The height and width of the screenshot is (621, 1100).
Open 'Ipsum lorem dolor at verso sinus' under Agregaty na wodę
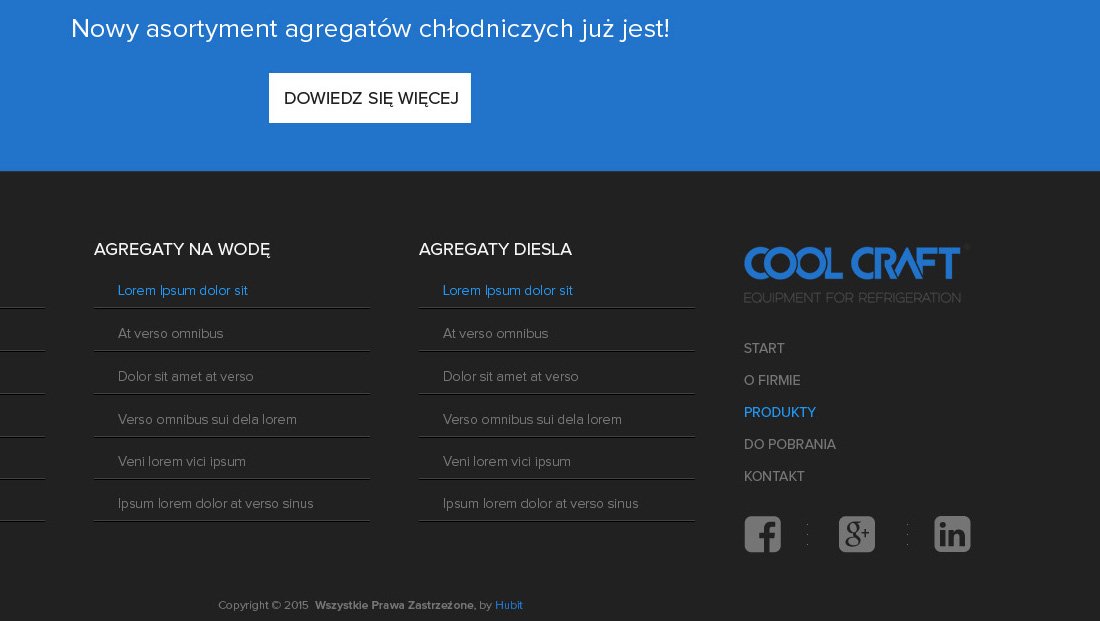click(x=215, y=503)
